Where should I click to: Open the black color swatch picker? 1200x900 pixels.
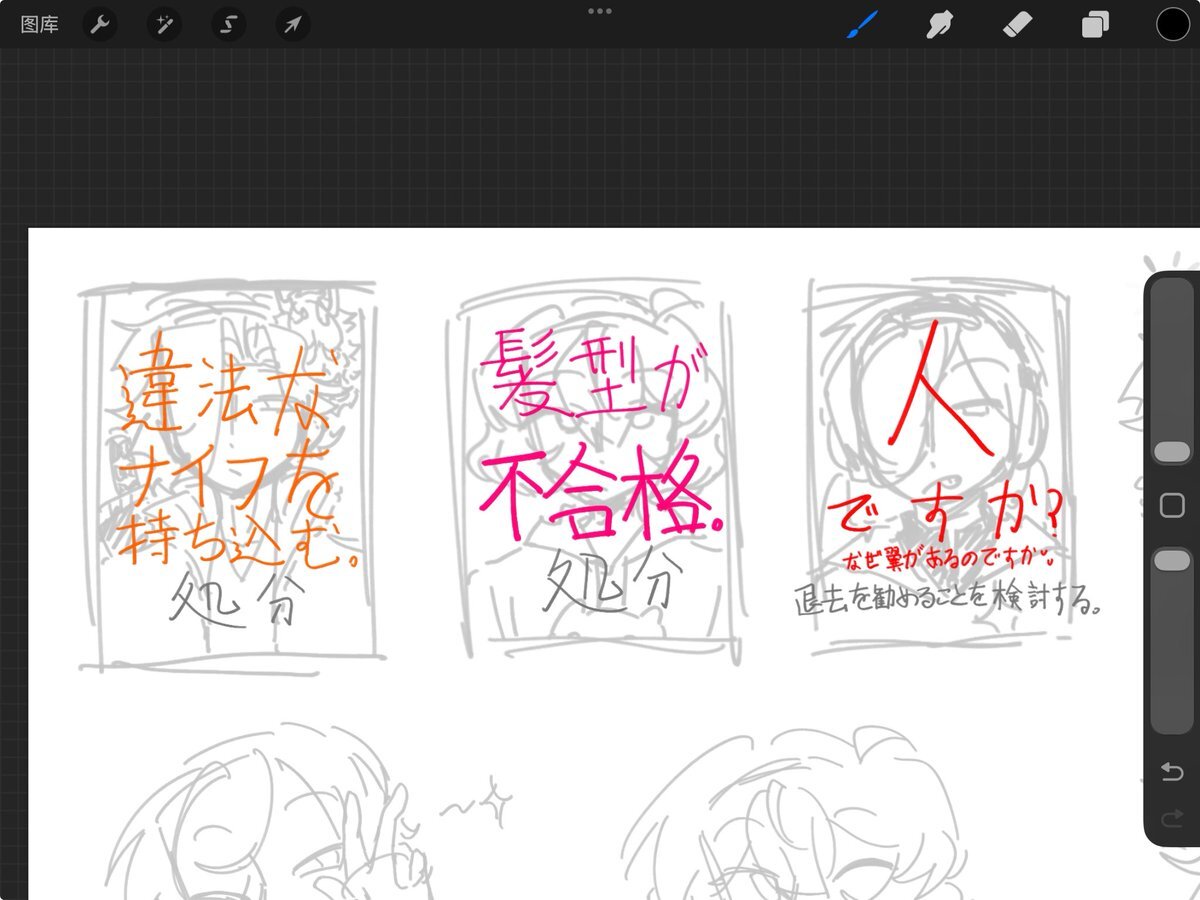click(x=1172, y=24)
